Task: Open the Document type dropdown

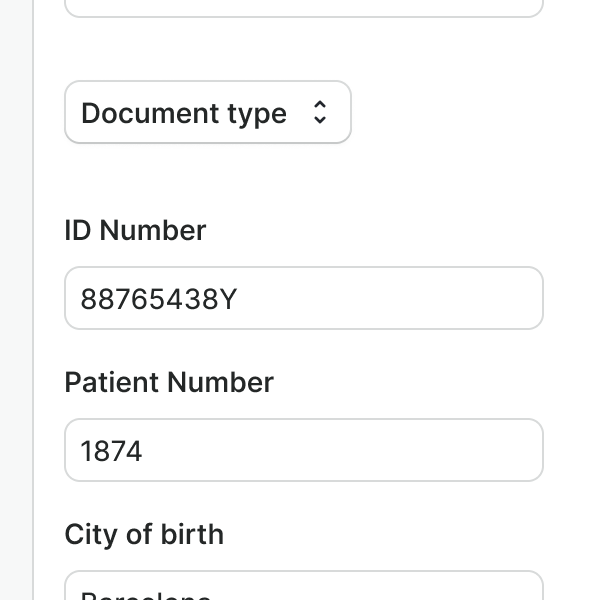Action: click(x=207, y=112)
